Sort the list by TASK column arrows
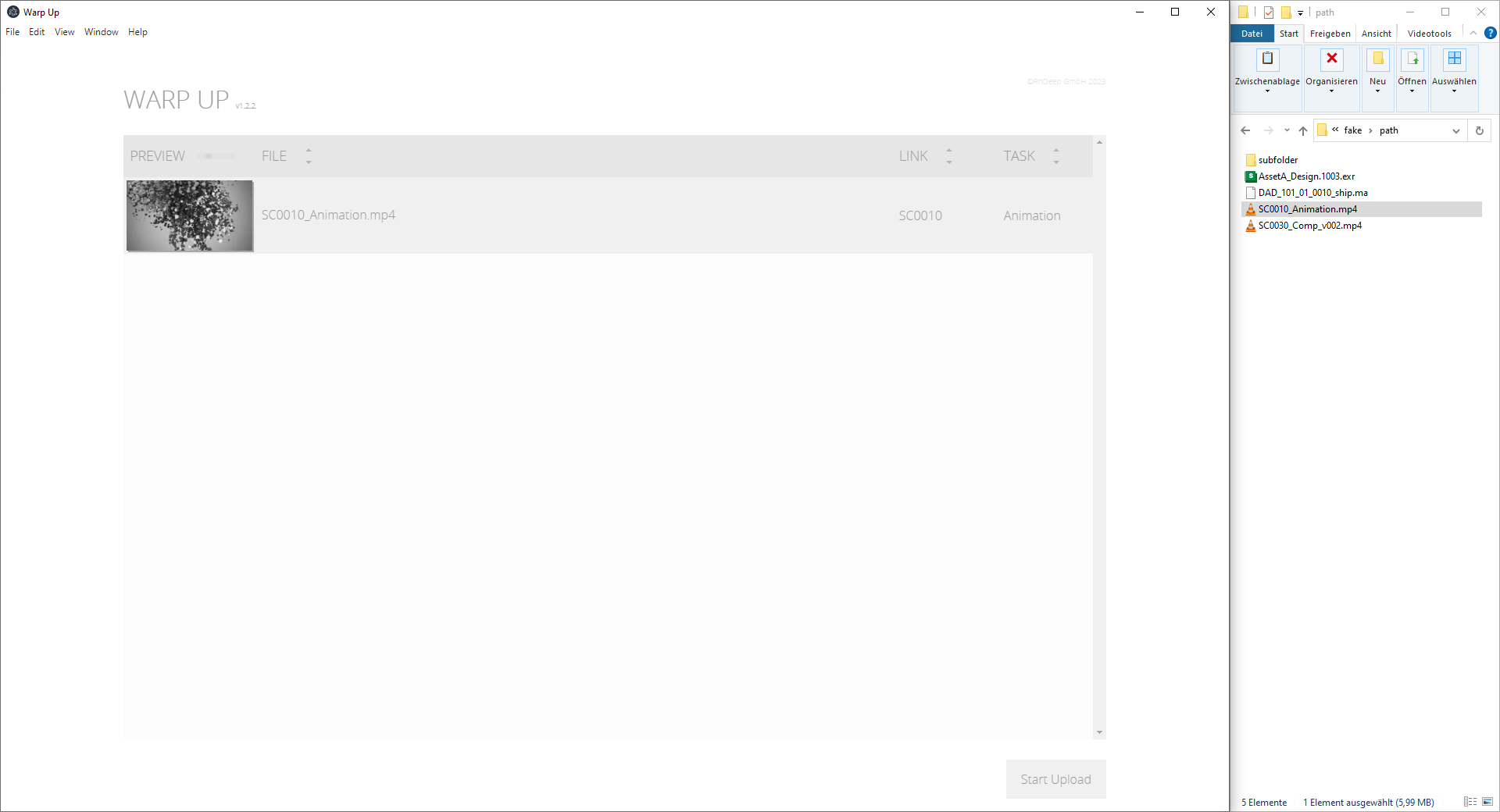The image size is (1500, 812). [x=1056, y=156]
